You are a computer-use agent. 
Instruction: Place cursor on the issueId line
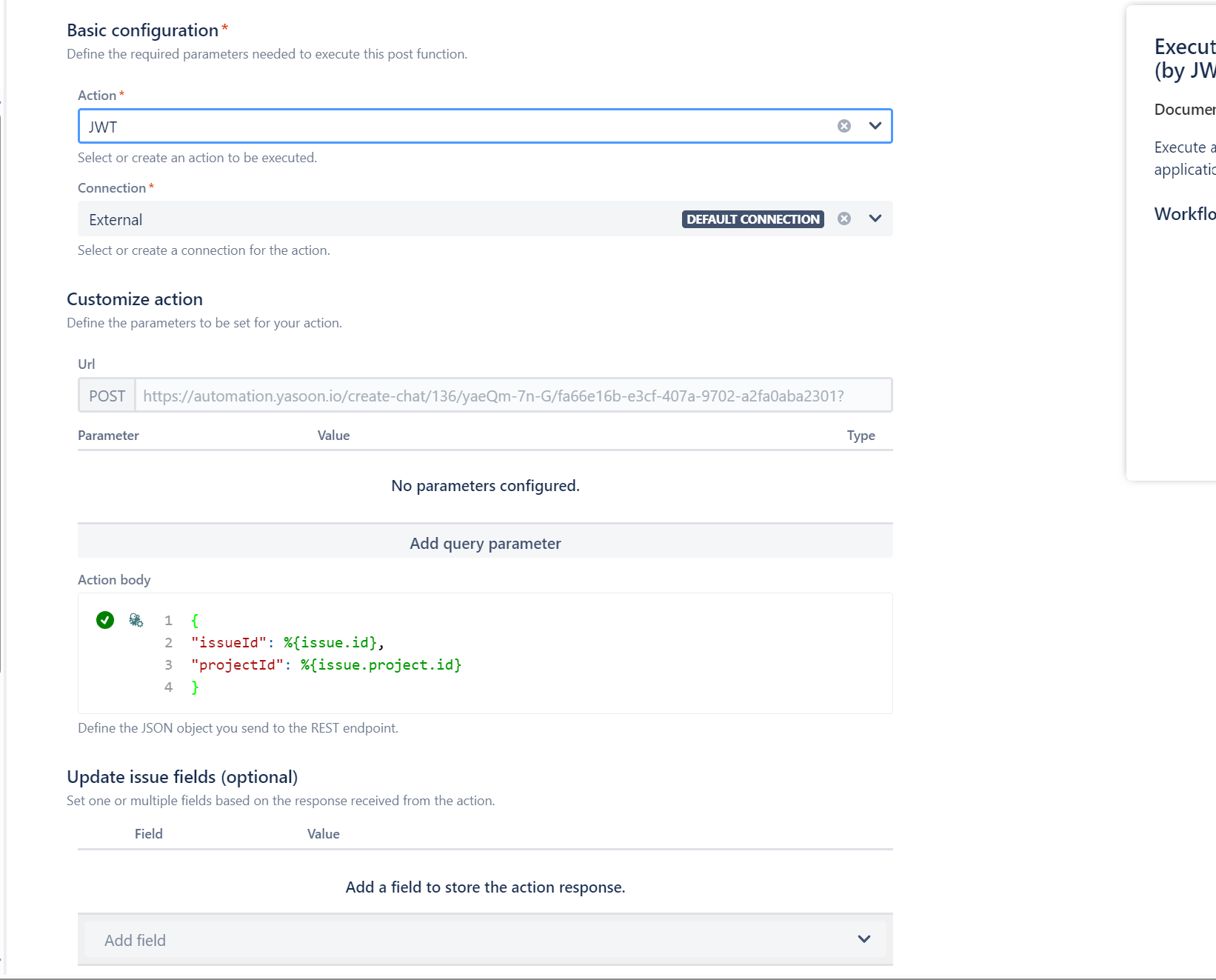(x=287, y=643)
